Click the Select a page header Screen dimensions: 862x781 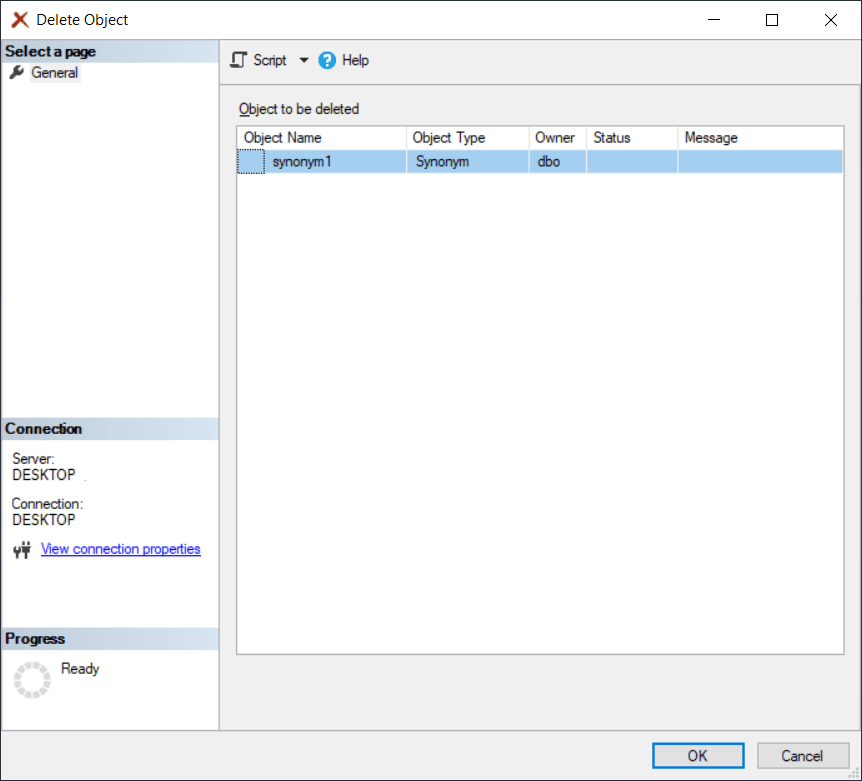110,51
